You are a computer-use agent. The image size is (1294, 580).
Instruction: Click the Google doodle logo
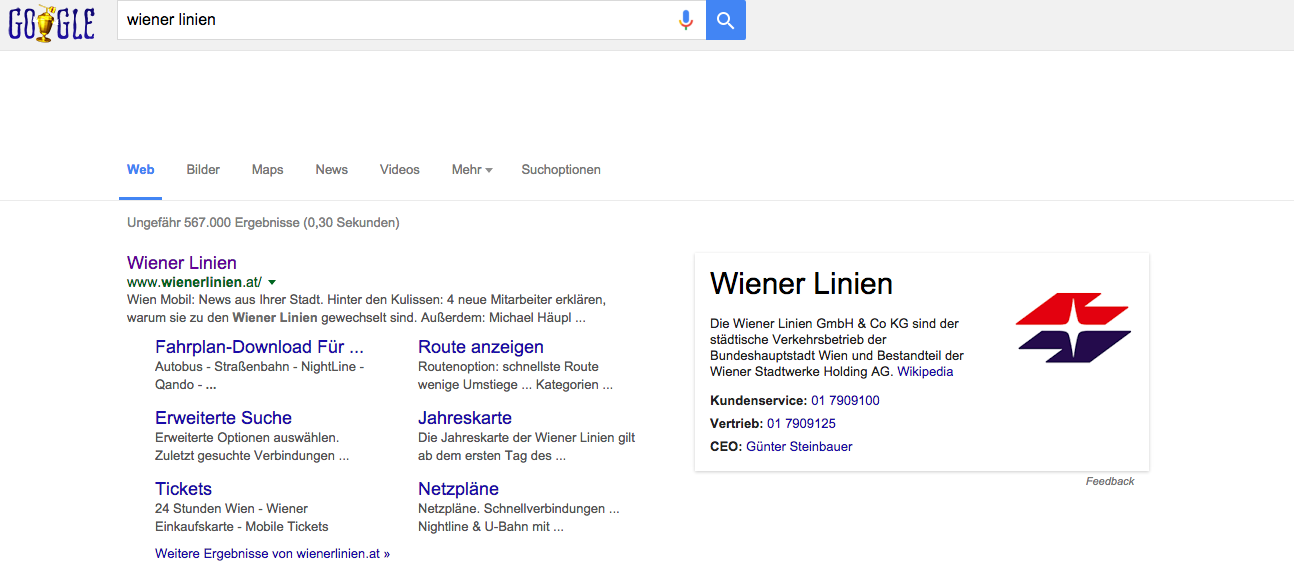pos(52,21)
